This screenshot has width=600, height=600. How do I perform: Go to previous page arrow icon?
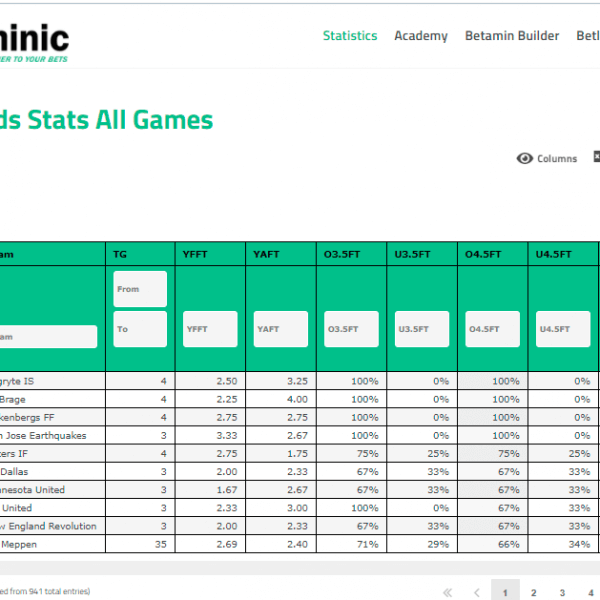pos(476,593)
